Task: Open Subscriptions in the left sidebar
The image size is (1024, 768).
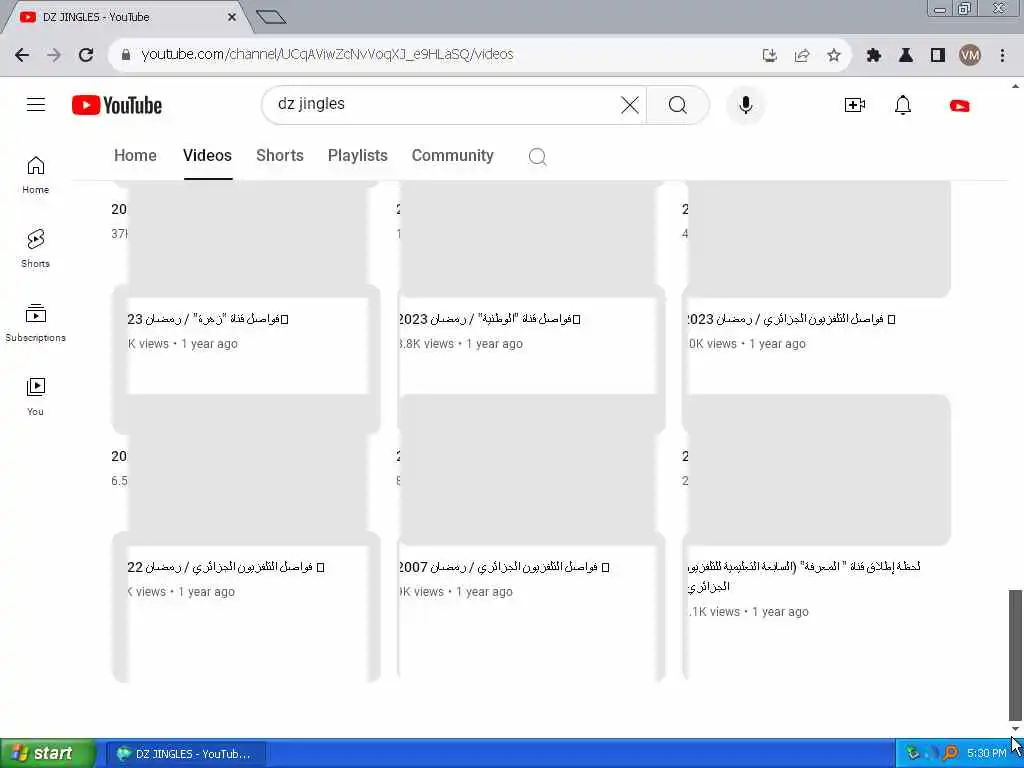Action: coord(35,323)
